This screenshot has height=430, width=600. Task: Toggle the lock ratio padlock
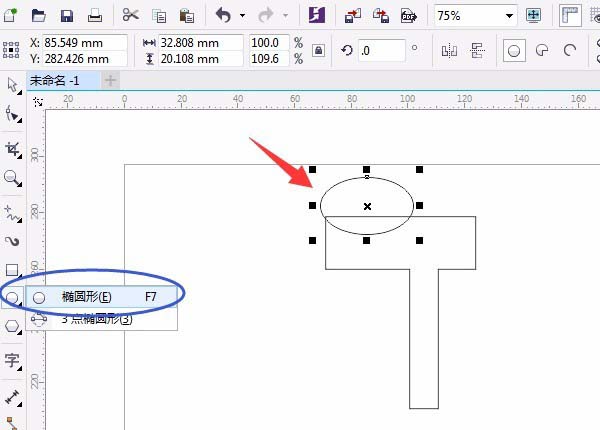(318, 50)
